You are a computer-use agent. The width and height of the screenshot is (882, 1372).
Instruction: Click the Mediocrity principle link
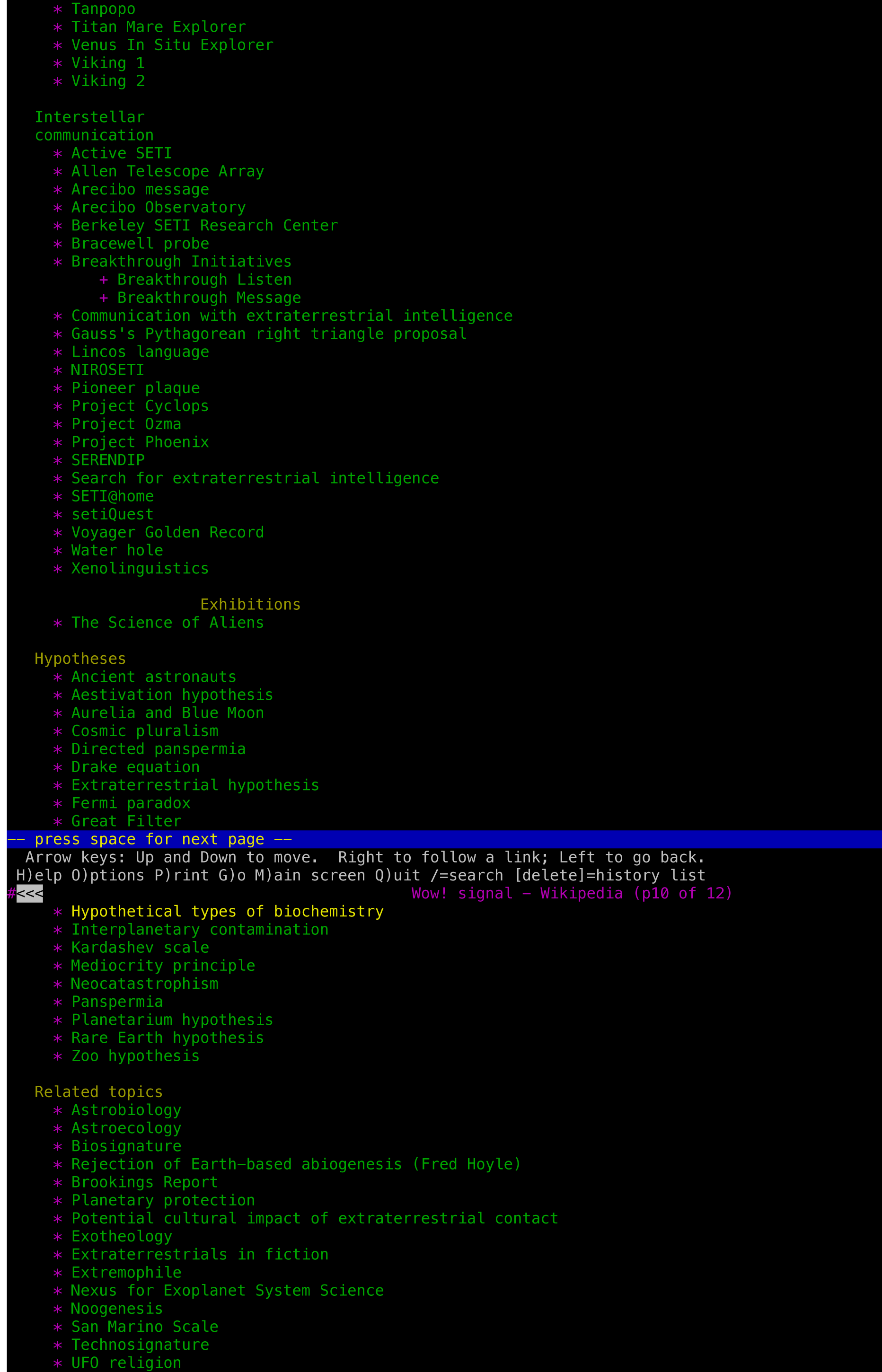(163, 966)
